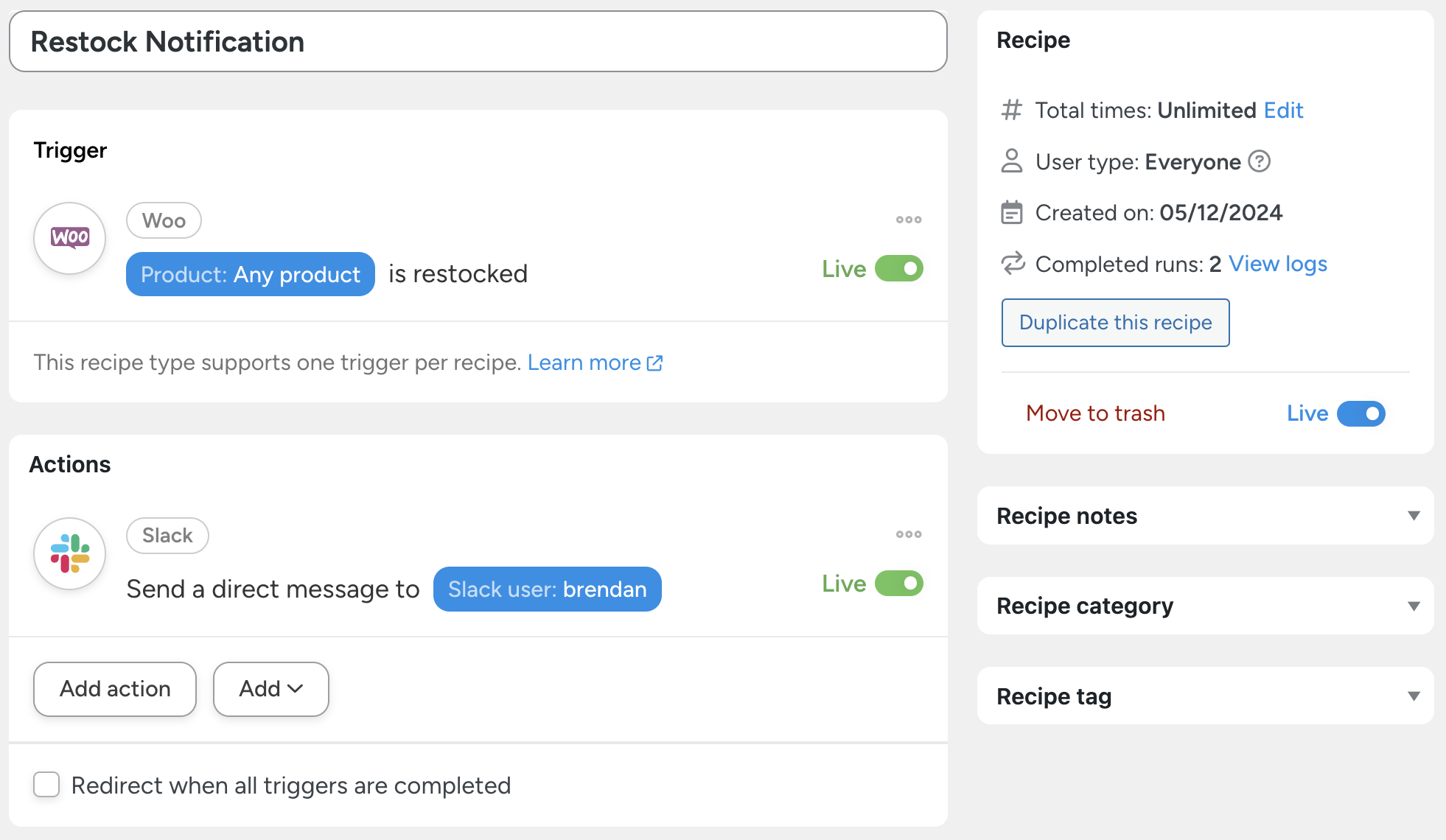The image size is (1446, 840).
Task: Click the completed runs loop icon
Action: 1013,263
